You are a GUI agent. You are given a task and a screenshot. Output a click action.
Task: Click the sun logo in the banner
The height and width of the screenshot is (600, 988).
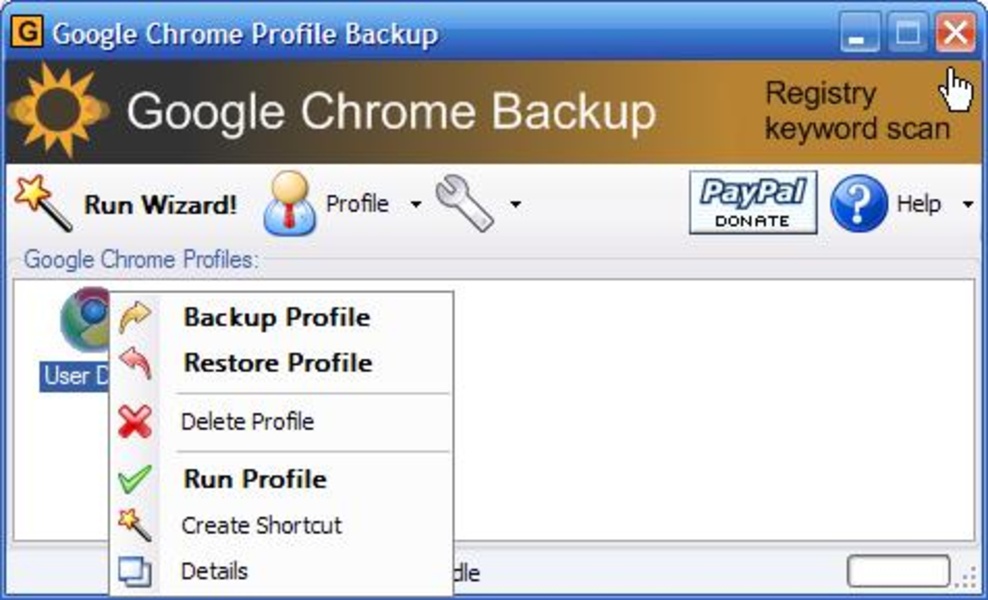(59, 110)
